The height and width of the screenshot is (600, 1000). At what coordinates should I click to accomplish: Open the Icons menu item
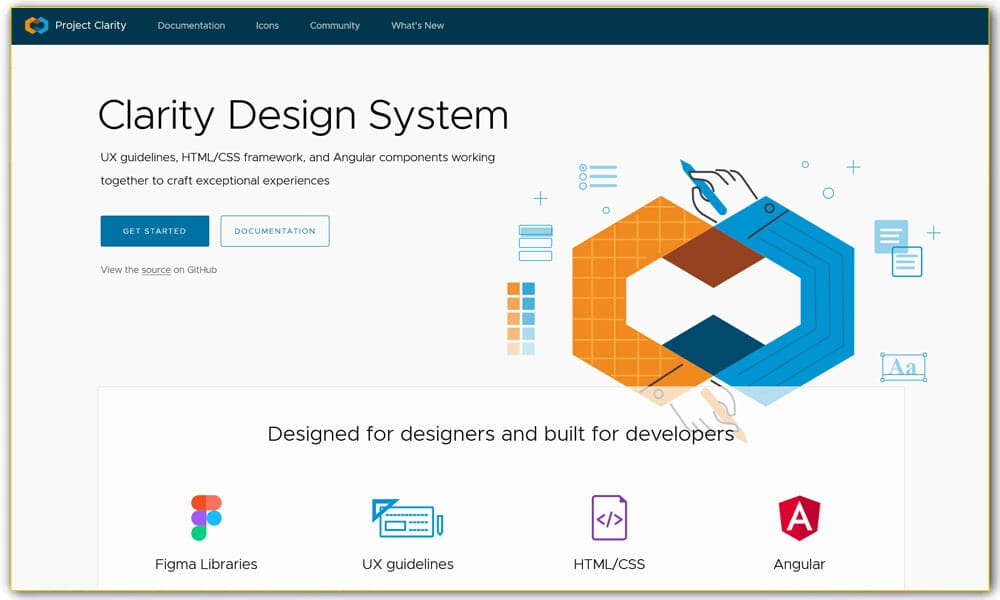tap(267, 26)
